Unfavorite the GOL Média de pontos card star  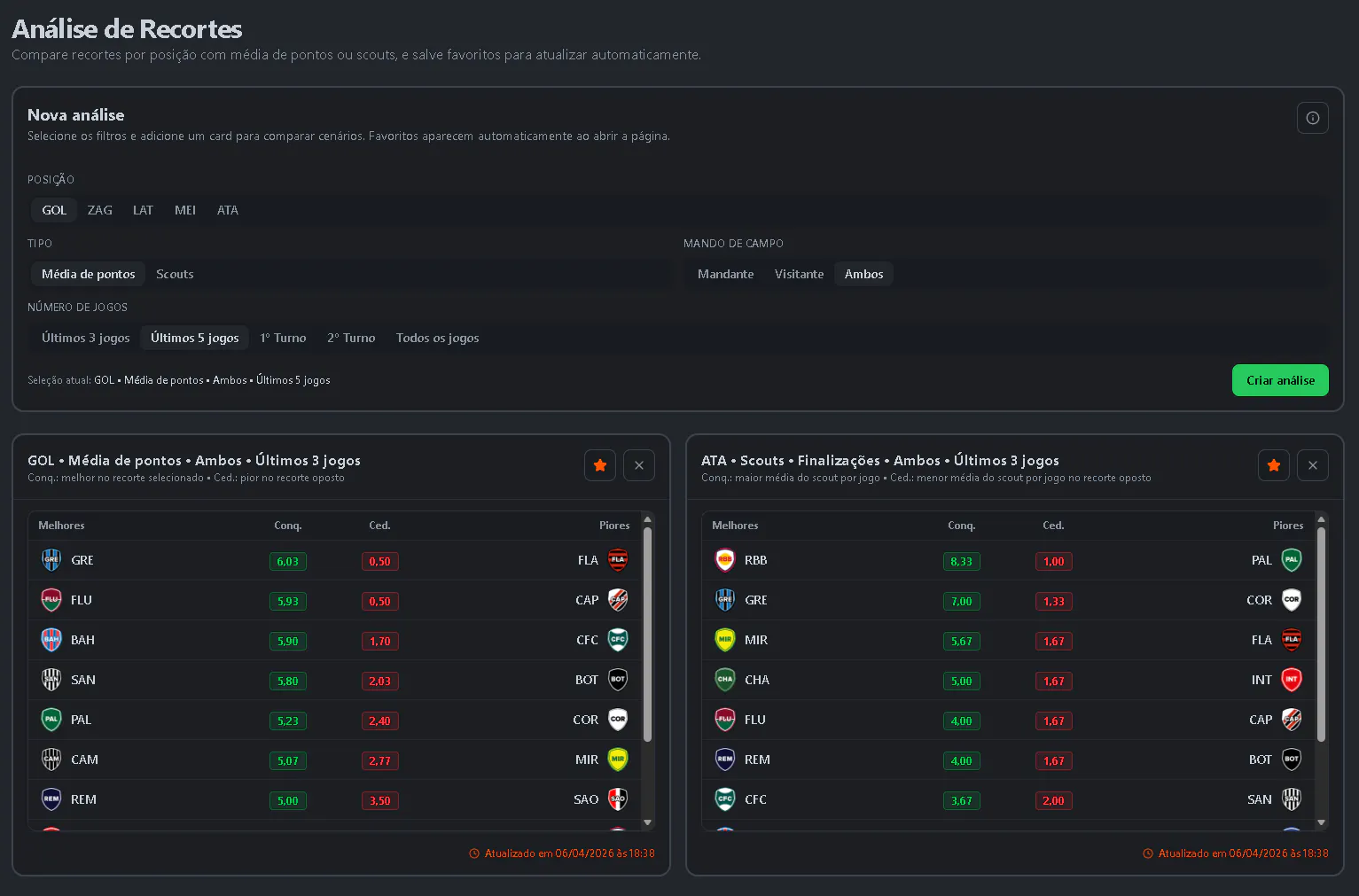[x=600, y=465]
